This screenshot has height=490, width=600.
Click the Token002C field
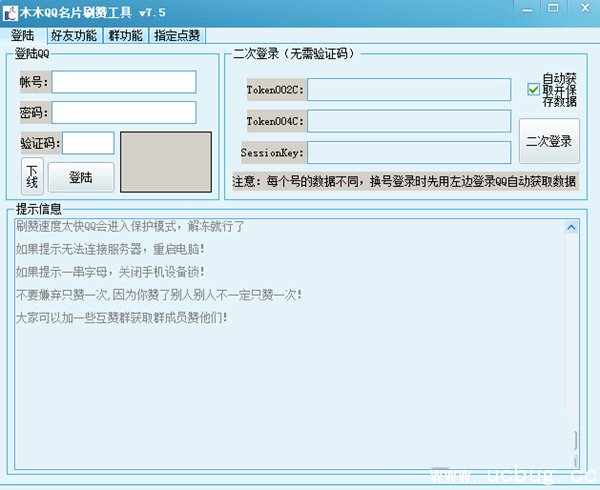coord(409,90)
